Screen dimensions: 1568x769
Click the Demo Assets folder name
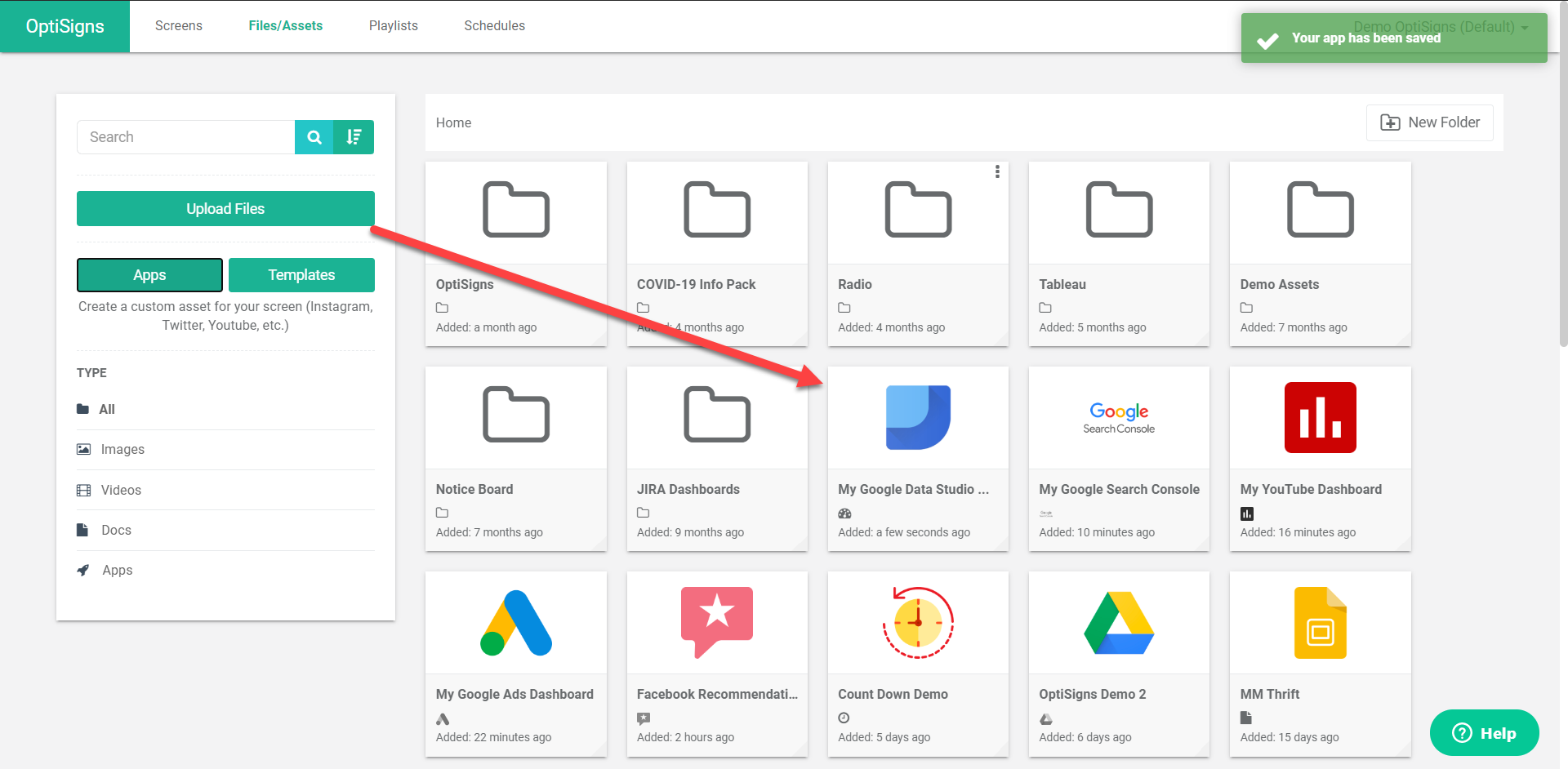[1279, 284]
